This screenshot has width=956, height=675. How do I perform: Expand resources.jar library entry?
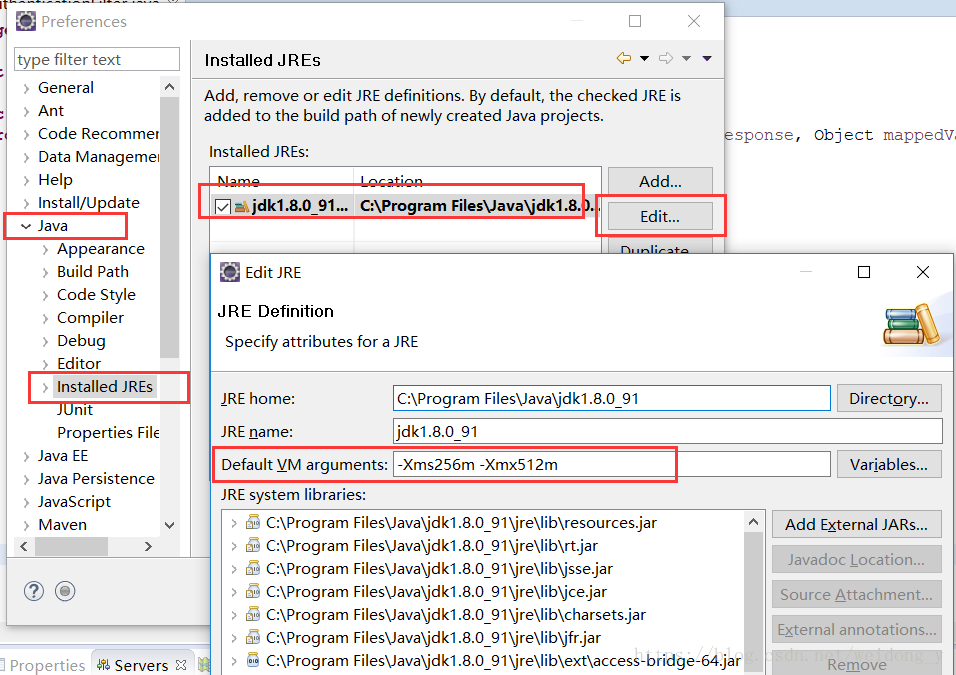(x=234, y=523)
